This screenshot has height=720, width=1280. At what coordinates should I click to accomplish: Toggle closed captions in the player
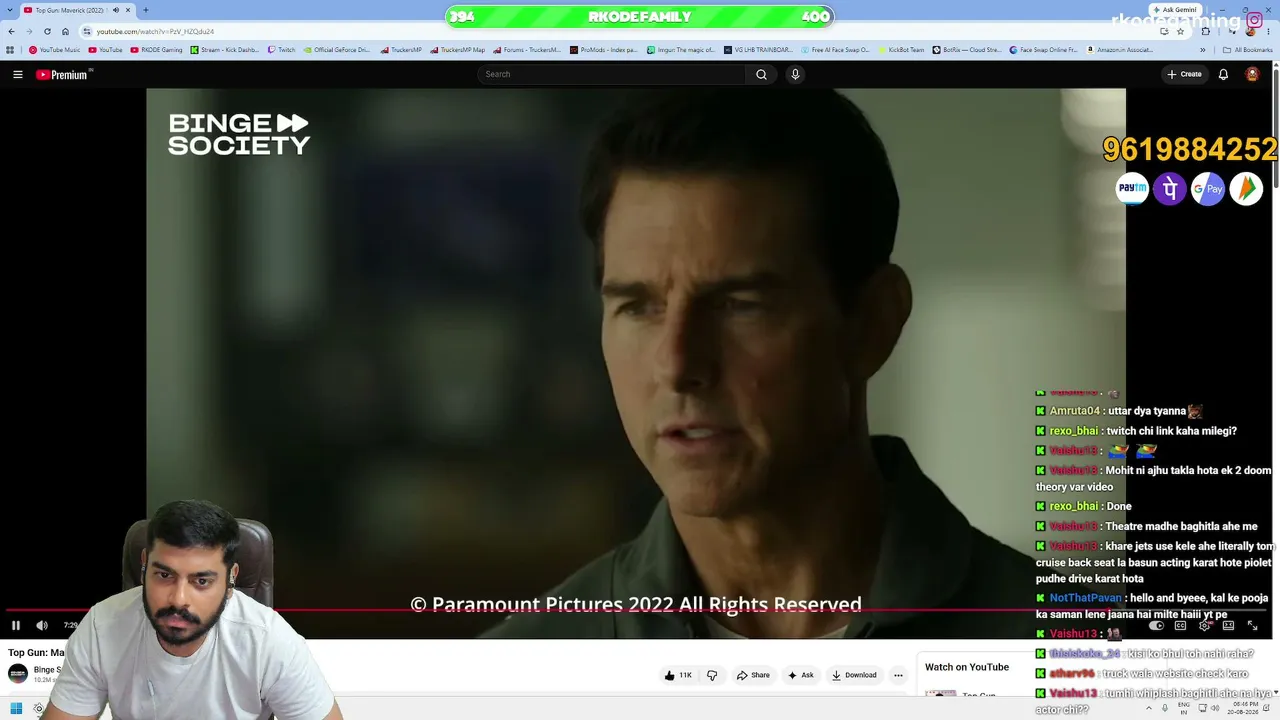point(1180,626)
